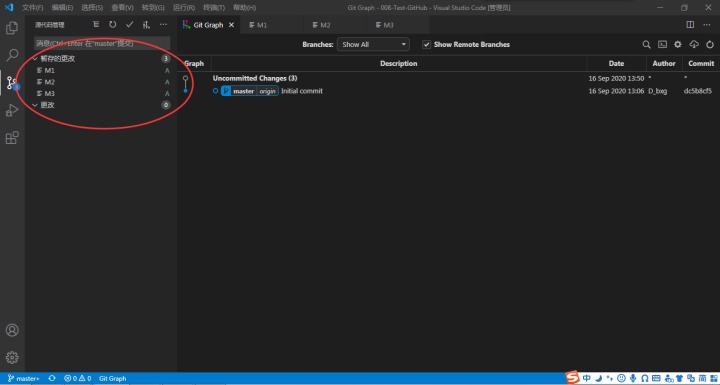Click the commit message input box

pyautogui.click(x=102, y=44)
